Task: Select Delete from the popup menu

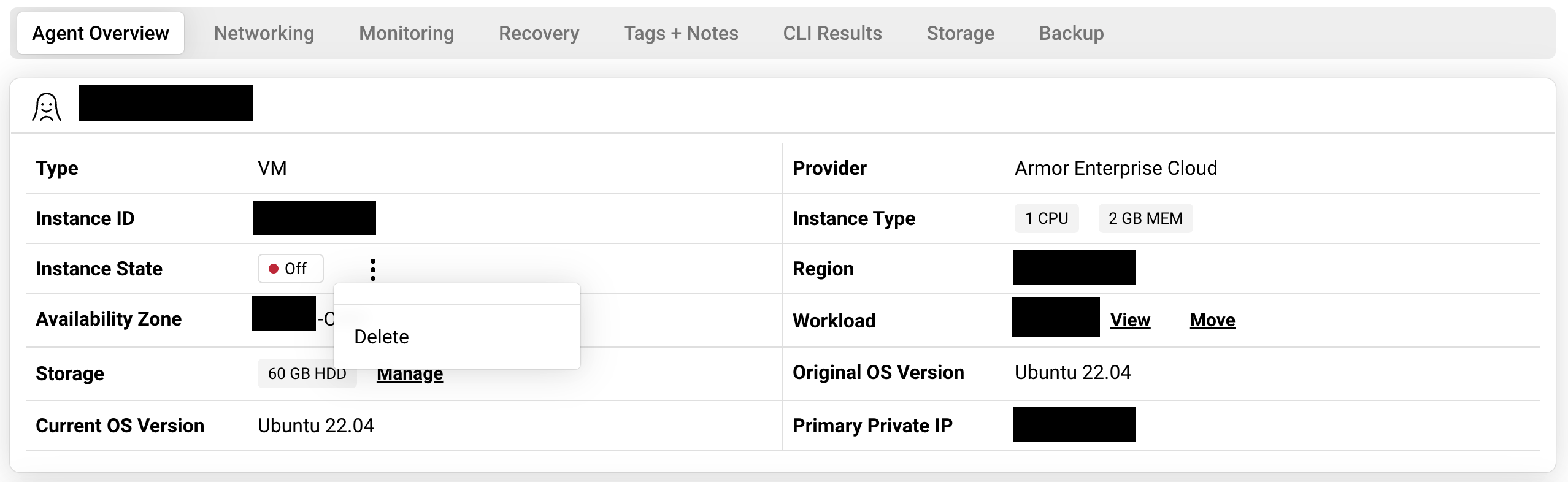Action: click(x=382, y=337)
